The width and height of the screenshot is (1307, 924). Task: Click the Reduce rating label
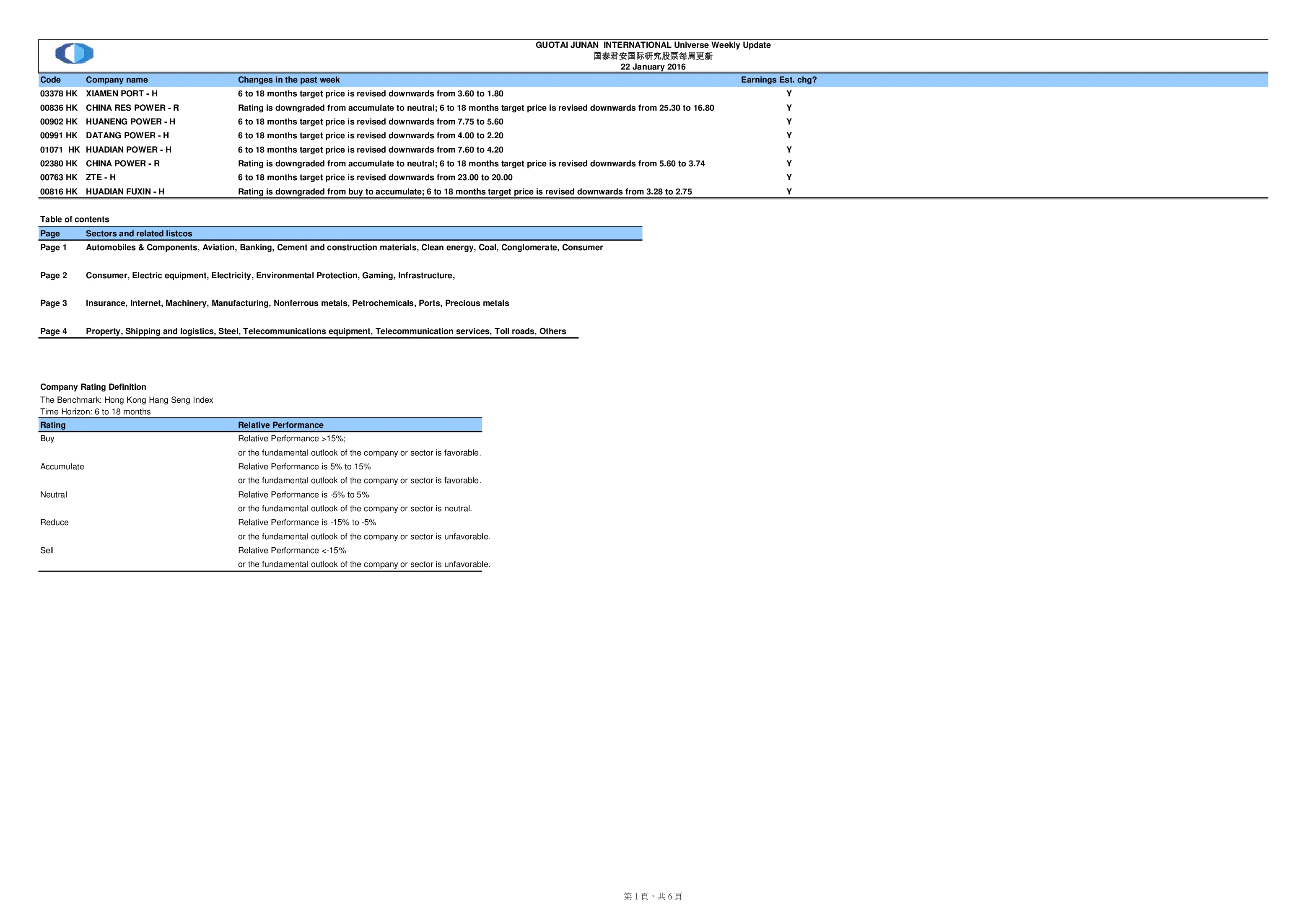coord(54,522)
